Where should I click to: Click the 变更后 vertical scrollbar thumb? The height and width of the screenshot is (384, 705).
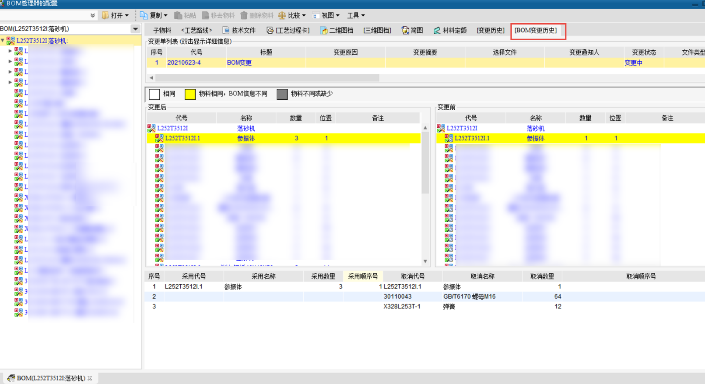coord(425,163)
